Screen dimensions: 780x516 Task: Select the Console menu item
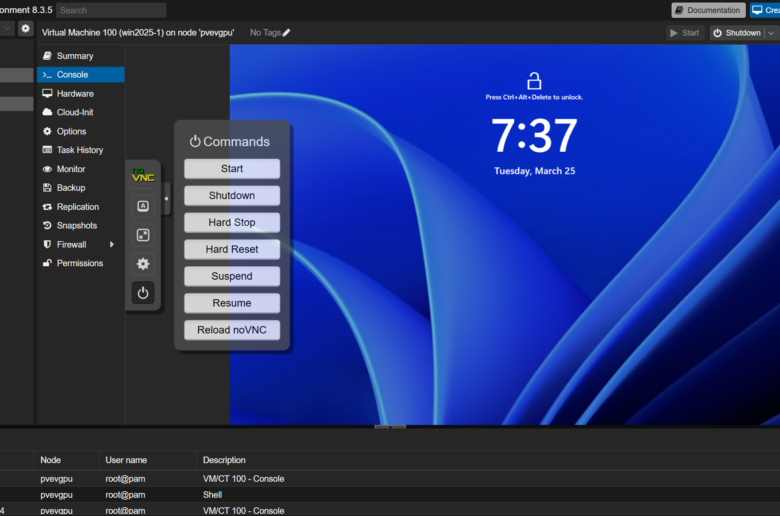click(81, 75)
